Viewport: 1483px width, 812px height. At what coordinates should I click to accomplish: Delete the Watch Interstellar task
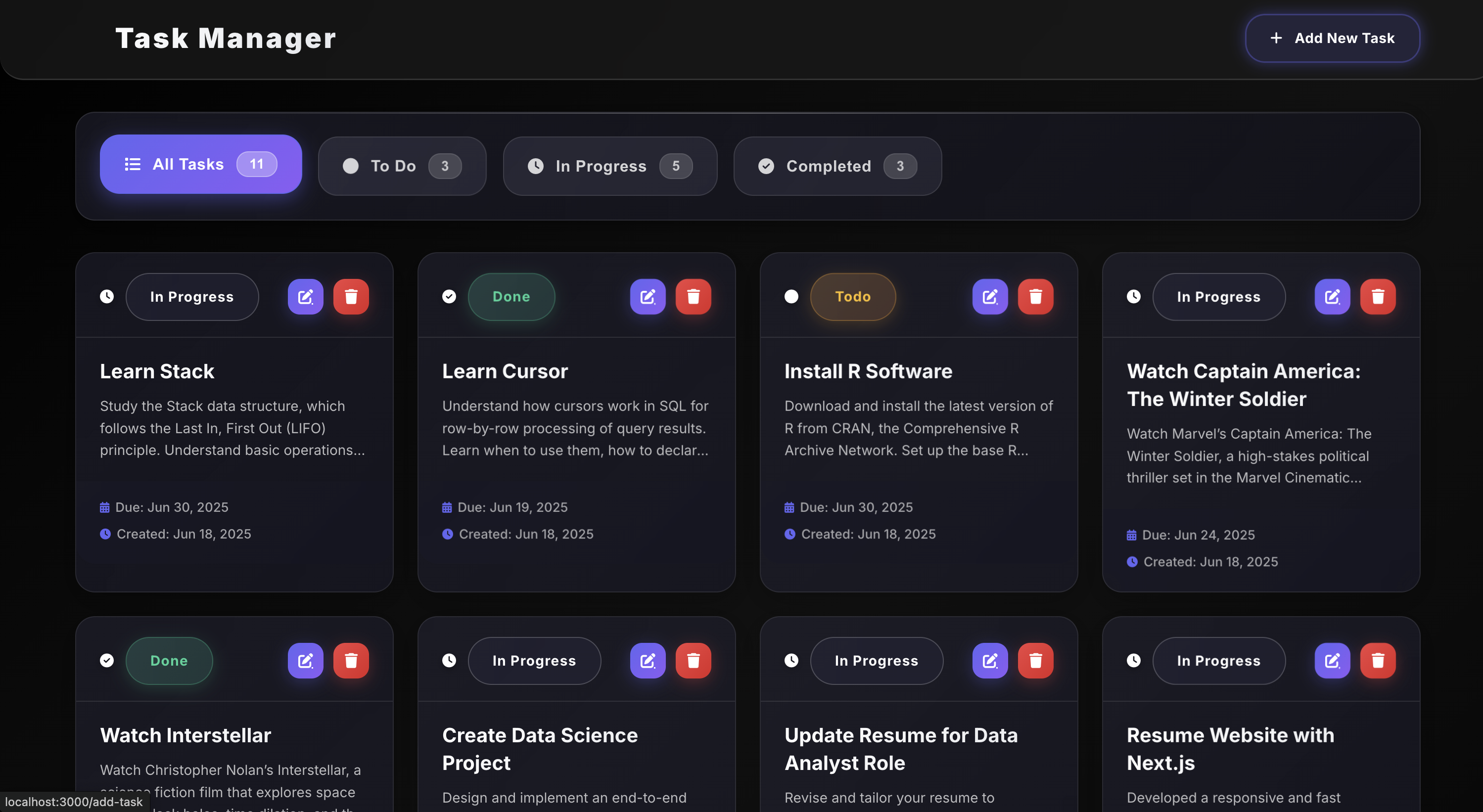pyautogui.click(x=351, y=661)
